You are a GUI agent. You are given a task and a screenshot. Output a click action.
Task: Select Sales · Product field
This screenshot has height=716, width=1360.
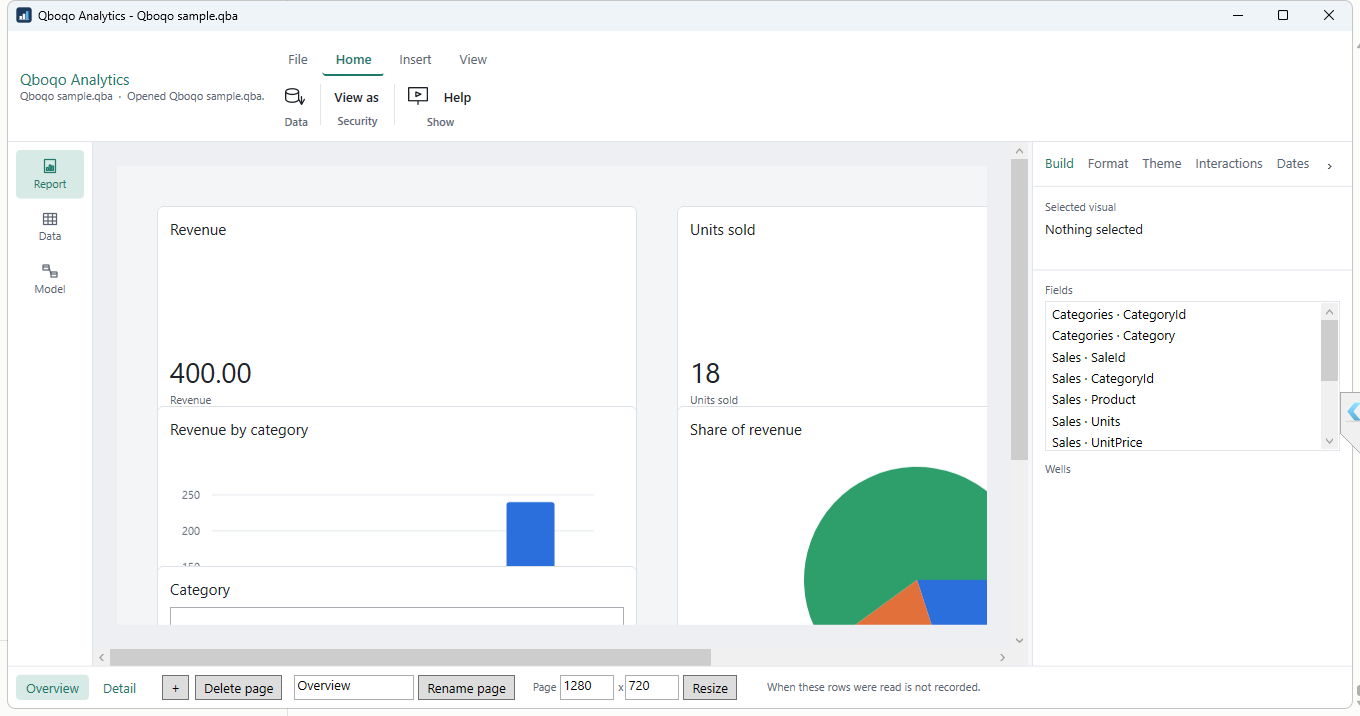point(1183,400)
